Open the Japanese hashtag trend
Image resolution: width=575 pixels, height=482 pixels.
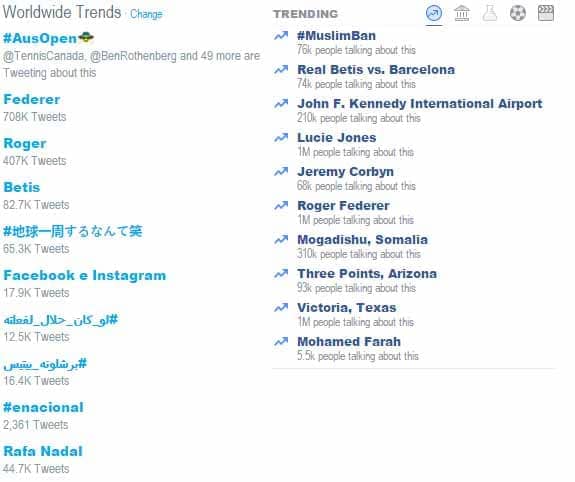pyautogui.click(x=73, y=231)
